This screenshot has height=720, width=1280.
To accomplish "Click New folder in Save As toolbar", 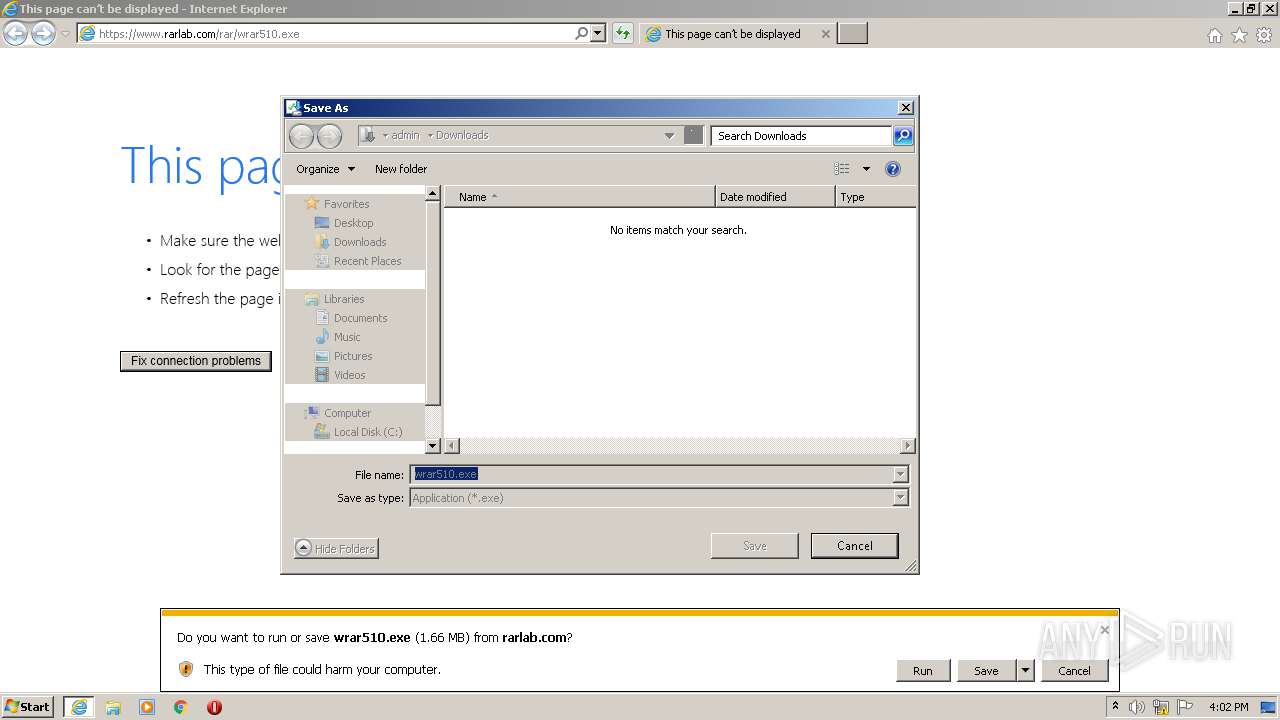I will (401, 169).
